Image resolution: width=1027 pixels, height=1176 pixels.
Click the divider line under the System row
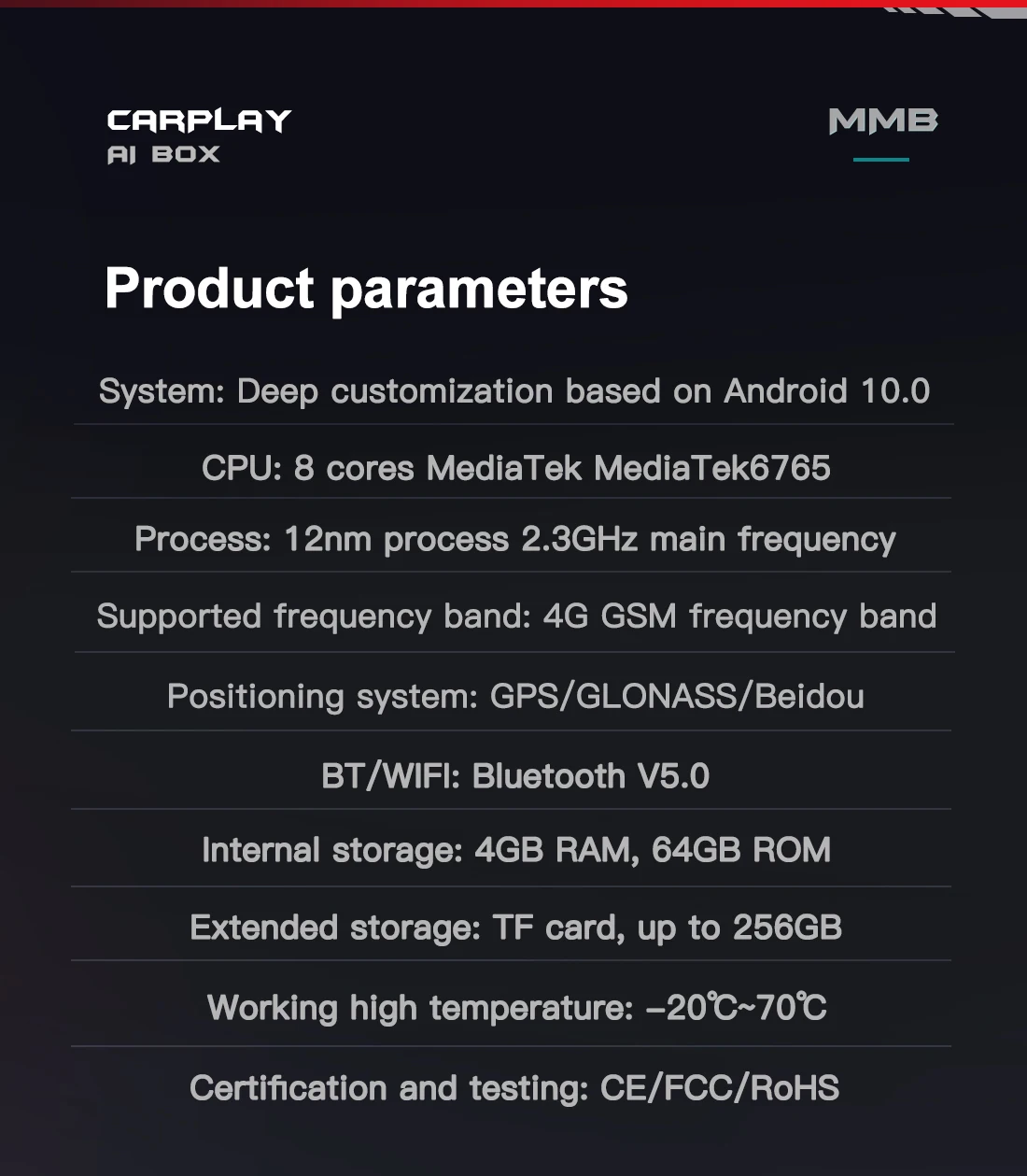[x=513, y=424]
